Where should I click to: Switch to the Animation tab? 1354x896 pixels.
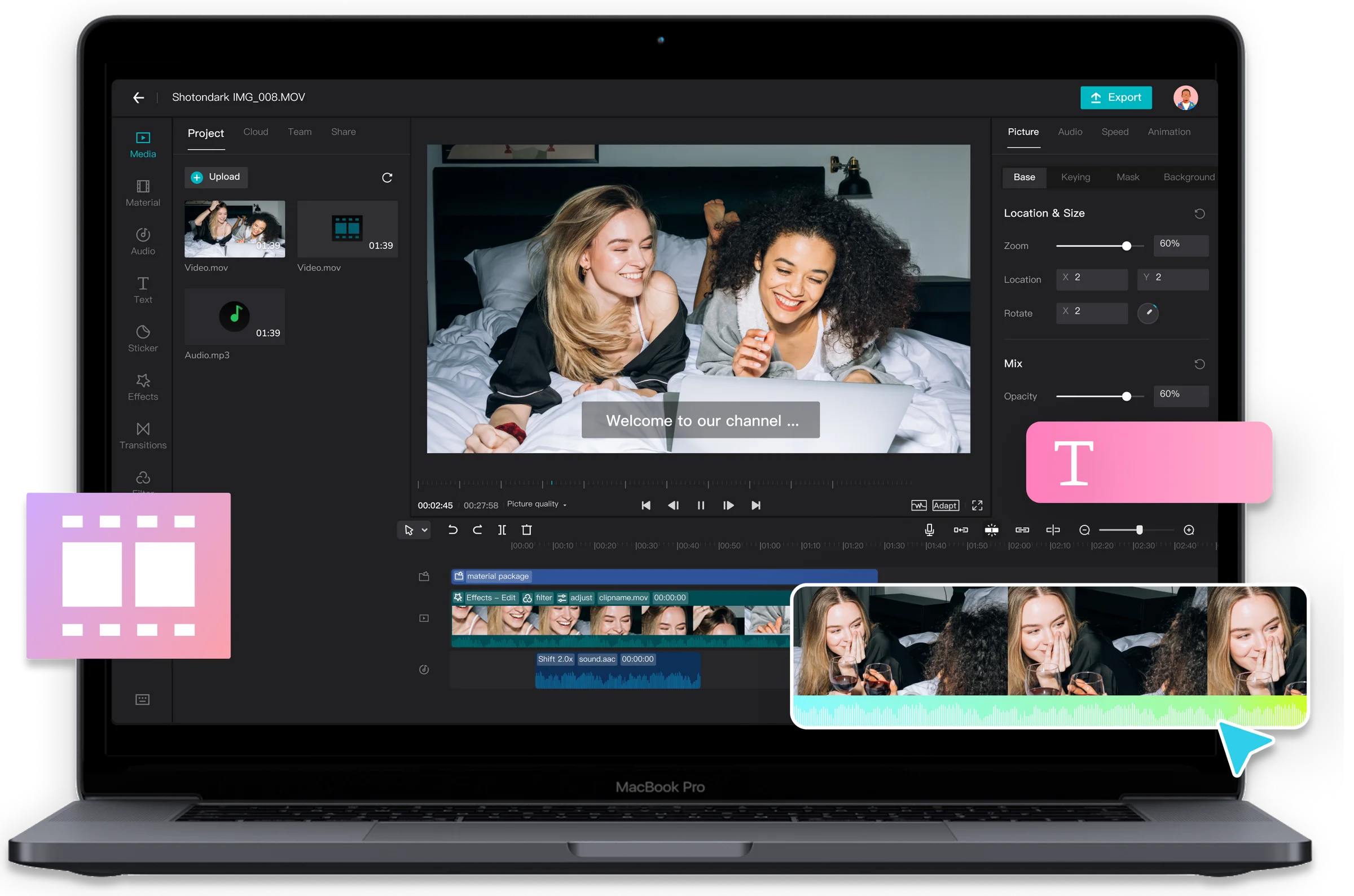(1167, 132)
